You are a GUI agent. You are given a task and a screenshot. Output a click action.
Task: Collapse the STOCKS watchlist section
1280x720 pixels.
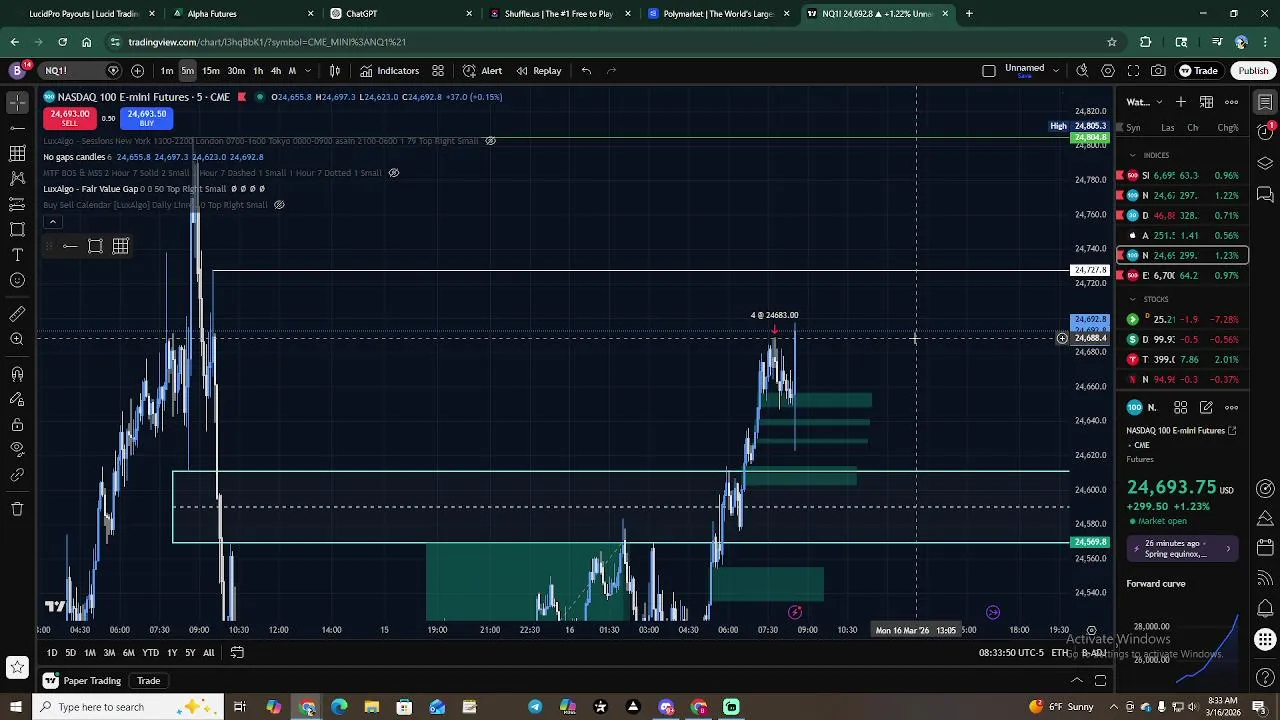pyautogui.click(x=1133, y=299)
